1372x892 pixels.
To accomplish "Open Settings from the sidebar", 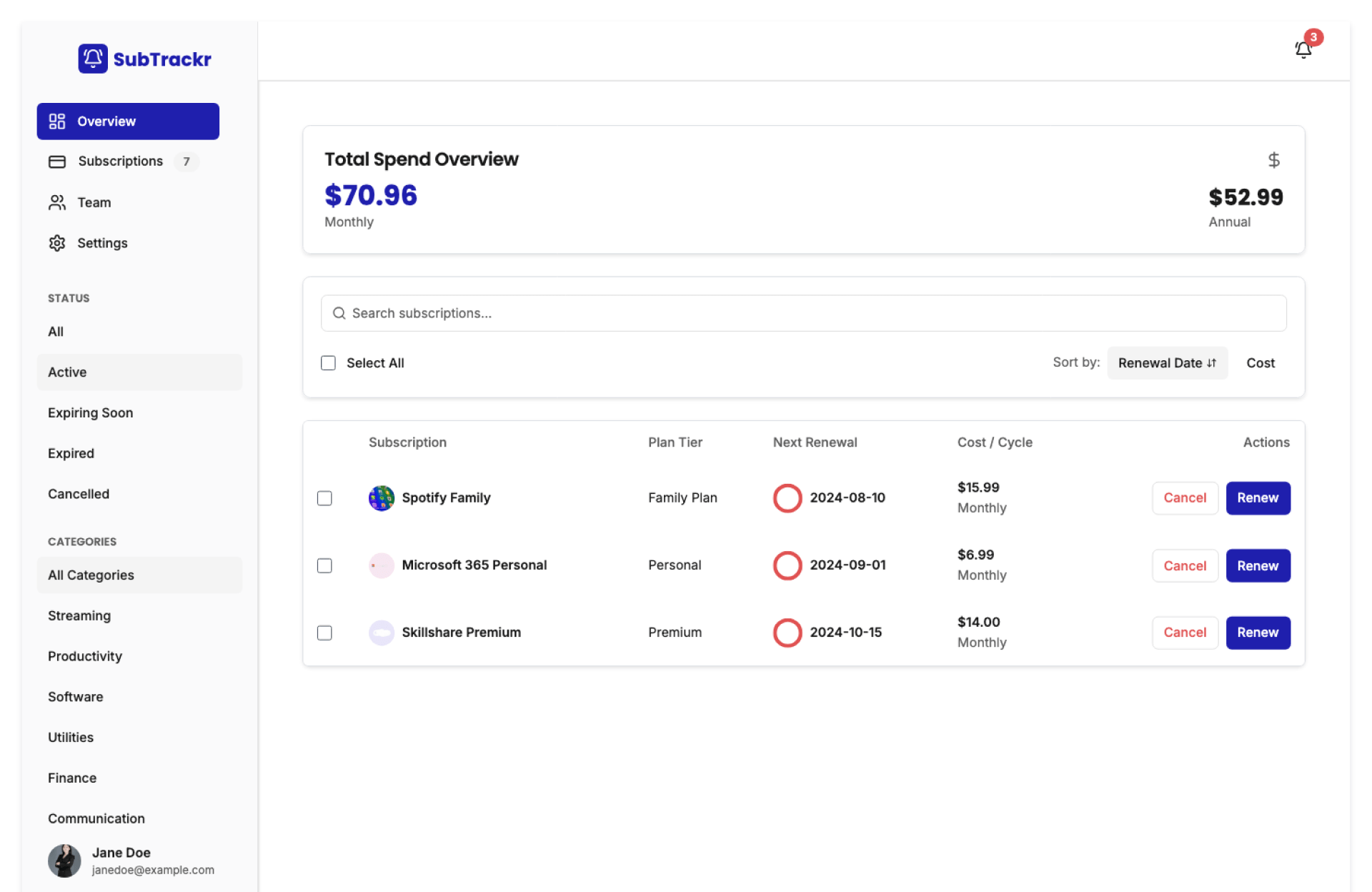I will [x=102, y=243].
